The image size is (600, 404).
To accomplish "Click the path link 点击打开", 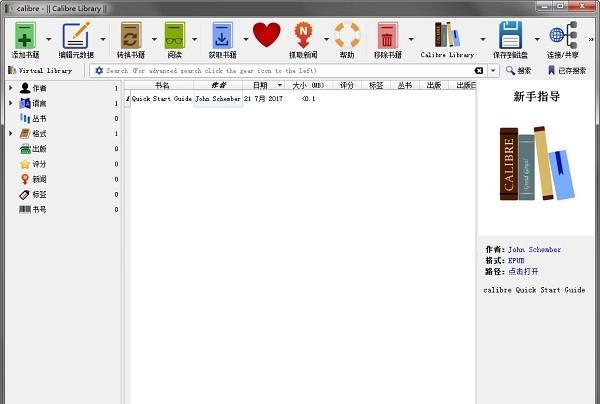I will coord(523,272).
